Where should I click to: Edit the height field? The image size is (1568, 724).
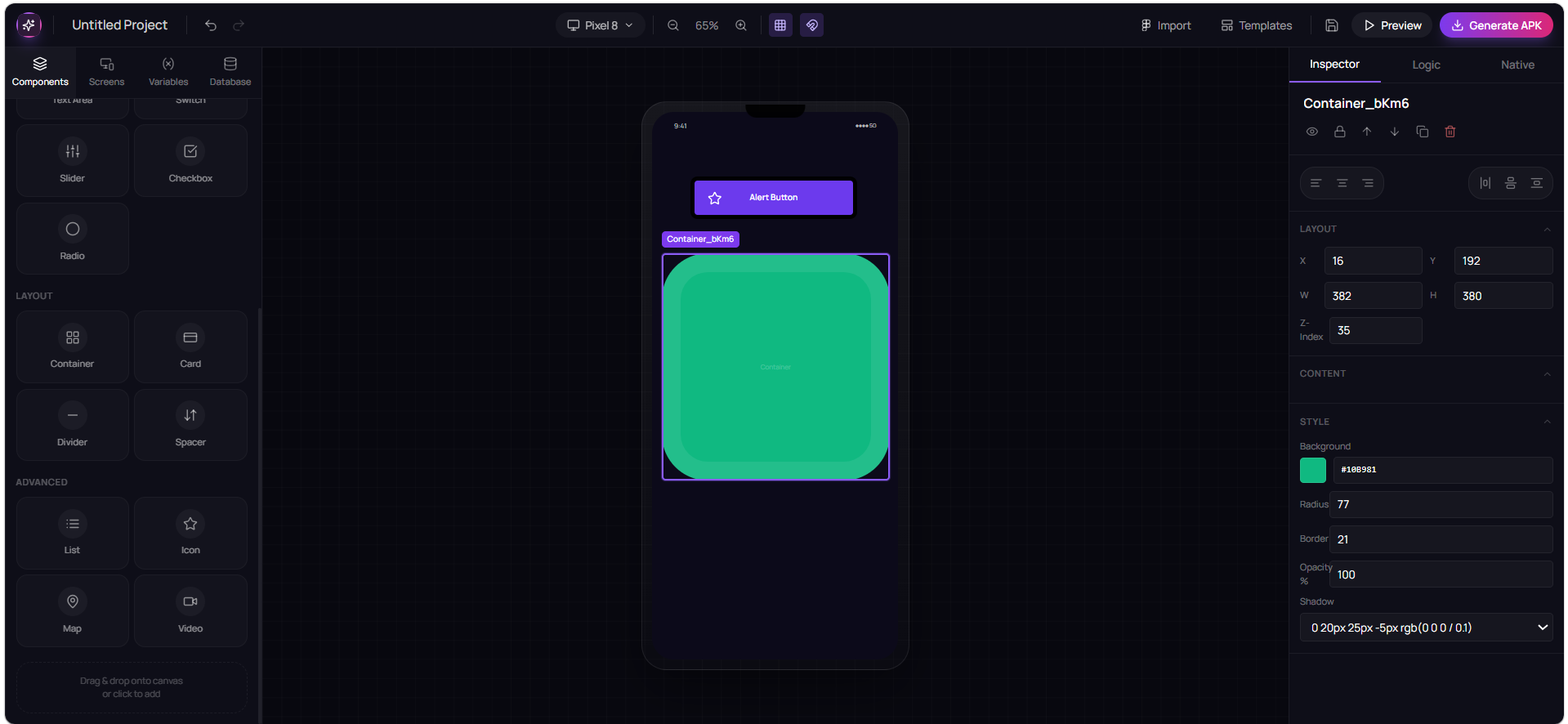(x=1503, y=296)
